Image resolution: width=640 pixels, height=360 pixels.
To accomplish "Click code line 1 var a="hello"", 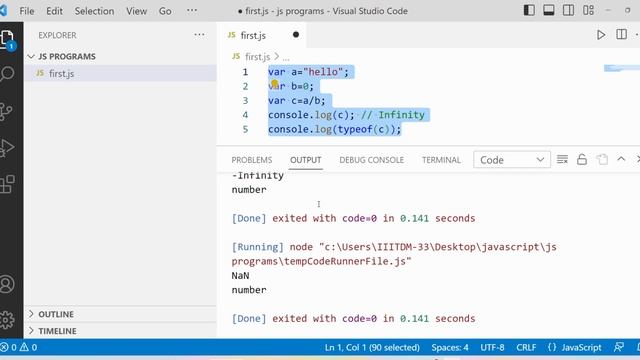I will [308, 72].
